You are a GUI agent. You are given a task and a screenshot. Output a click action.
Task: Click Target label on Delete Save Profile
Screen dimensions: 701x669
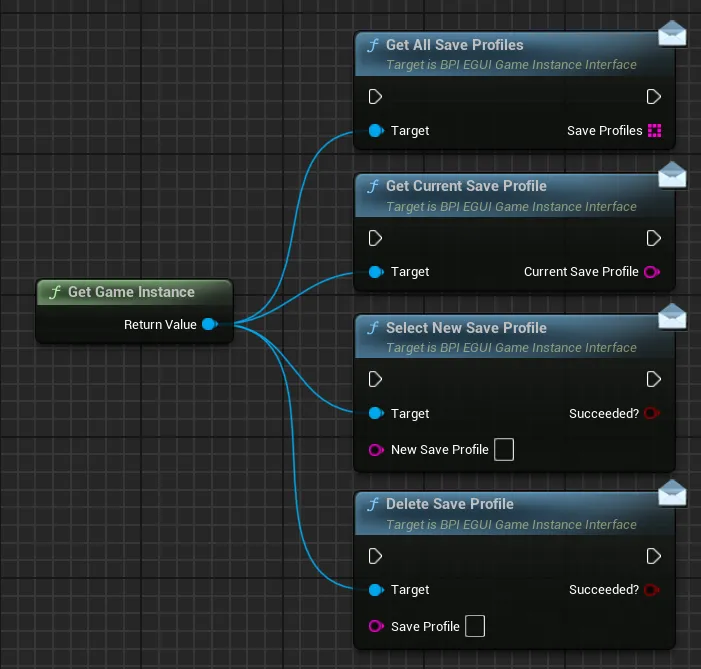pos(410,590)
